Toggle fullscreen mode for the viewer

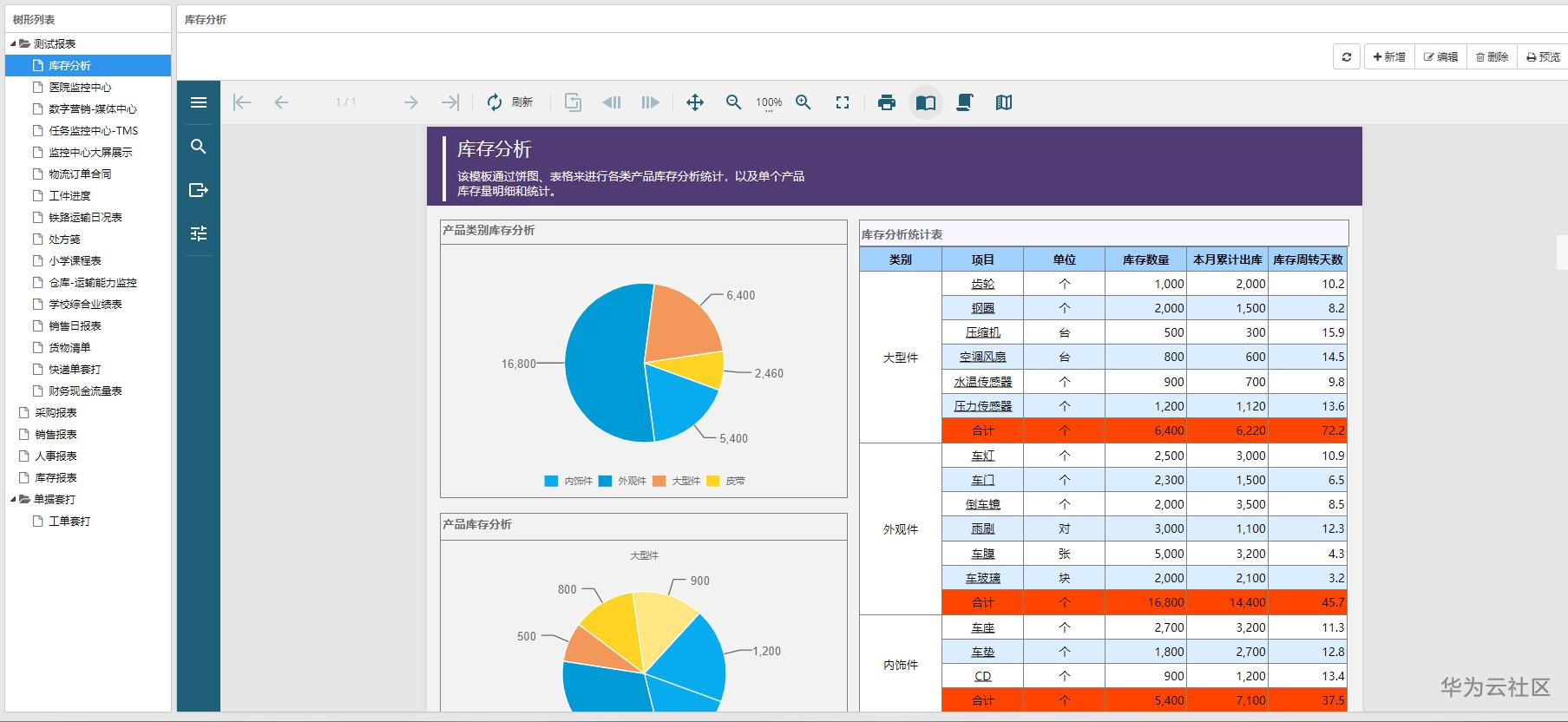coord(843,102)
